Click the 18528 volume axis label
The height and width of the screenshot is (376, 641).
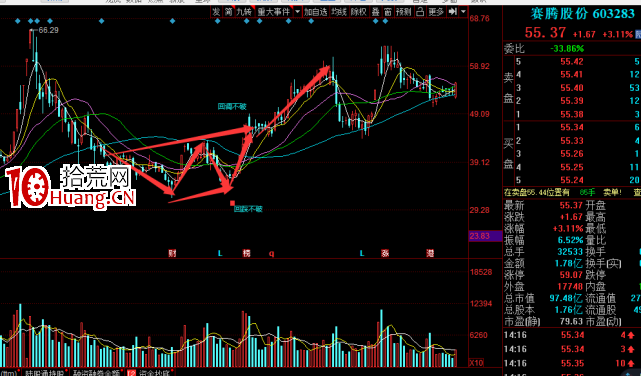(x=481, y=273)
